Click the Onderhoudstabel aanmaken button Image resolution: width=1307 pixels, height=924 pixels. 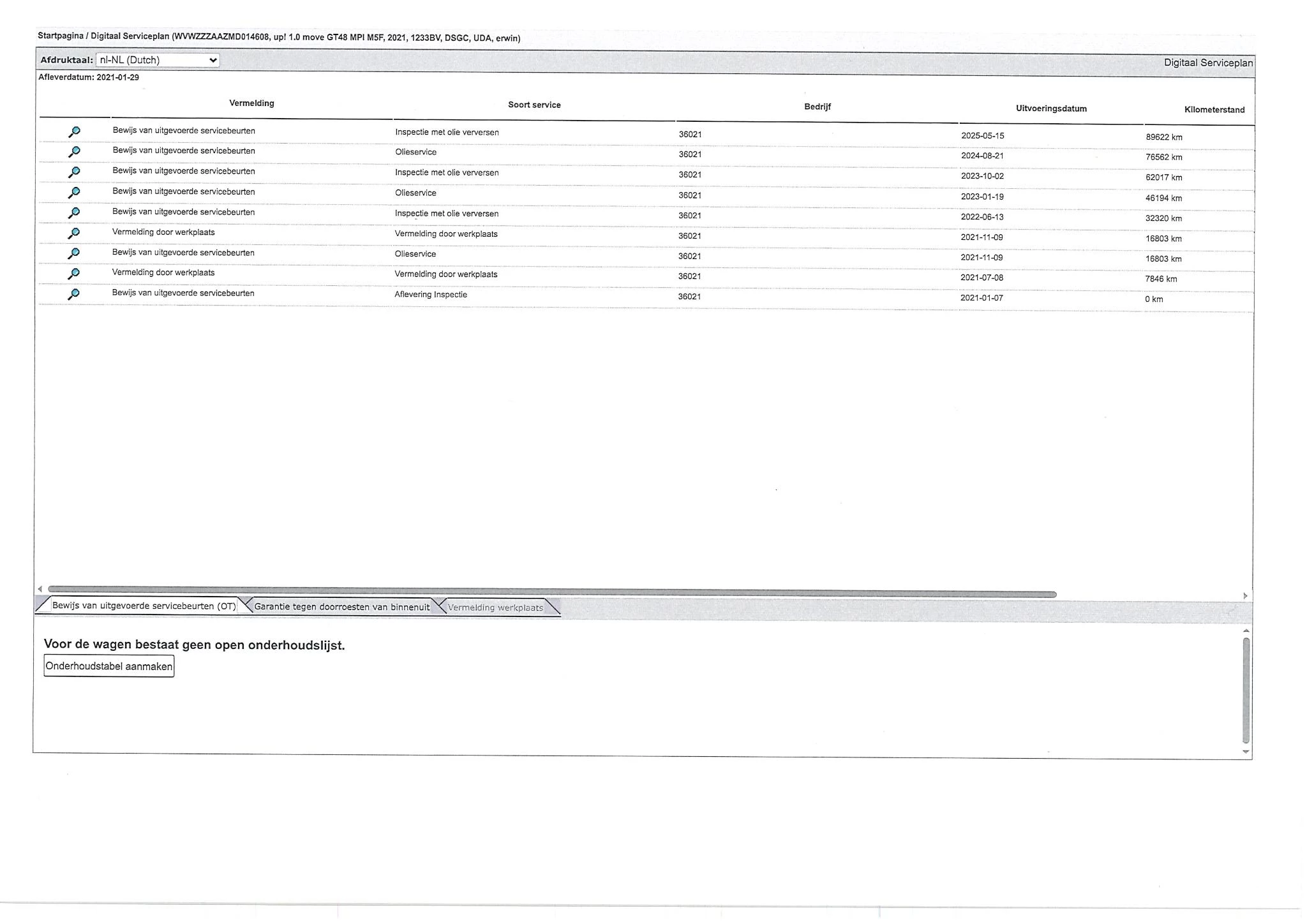click(x=109, y=666)
